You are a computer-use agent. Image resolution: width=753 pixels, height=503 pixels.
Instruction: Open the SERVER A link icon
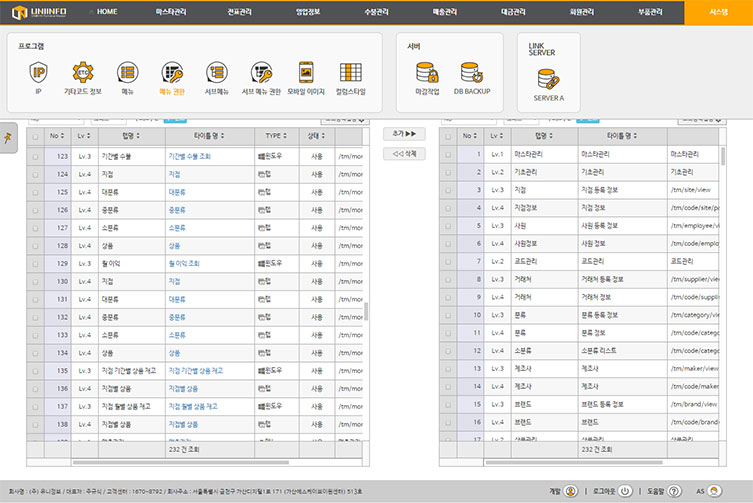click(548, 80)
